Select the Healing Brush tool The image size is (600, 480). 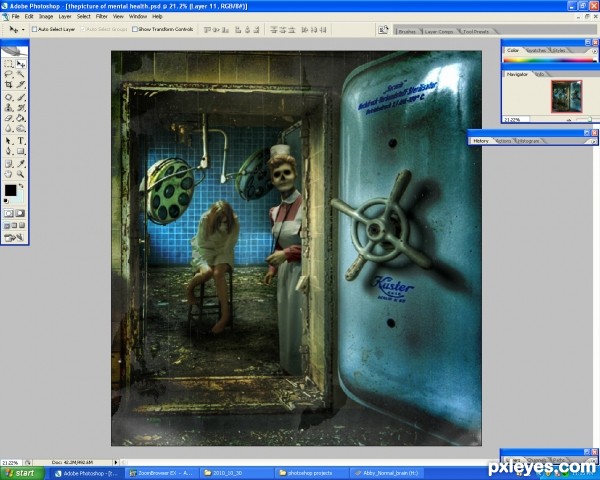point(9,97)
